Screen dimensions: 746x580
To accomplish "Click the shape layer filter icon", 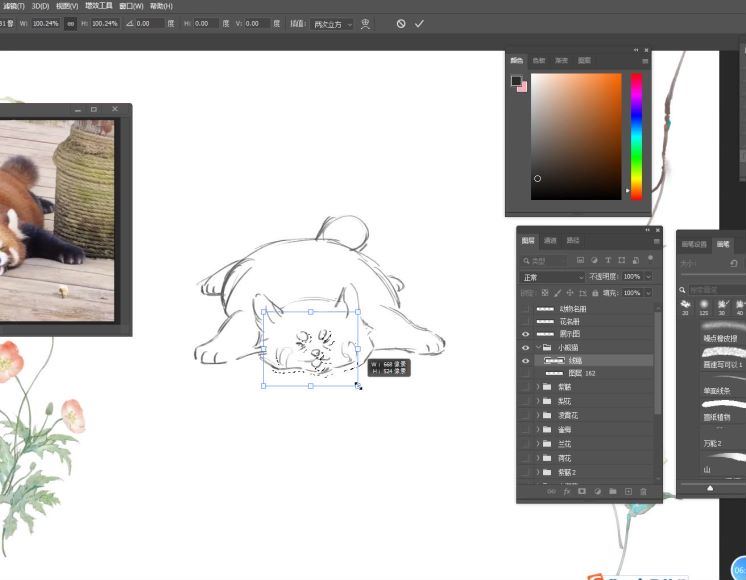I will pos(622,260).
